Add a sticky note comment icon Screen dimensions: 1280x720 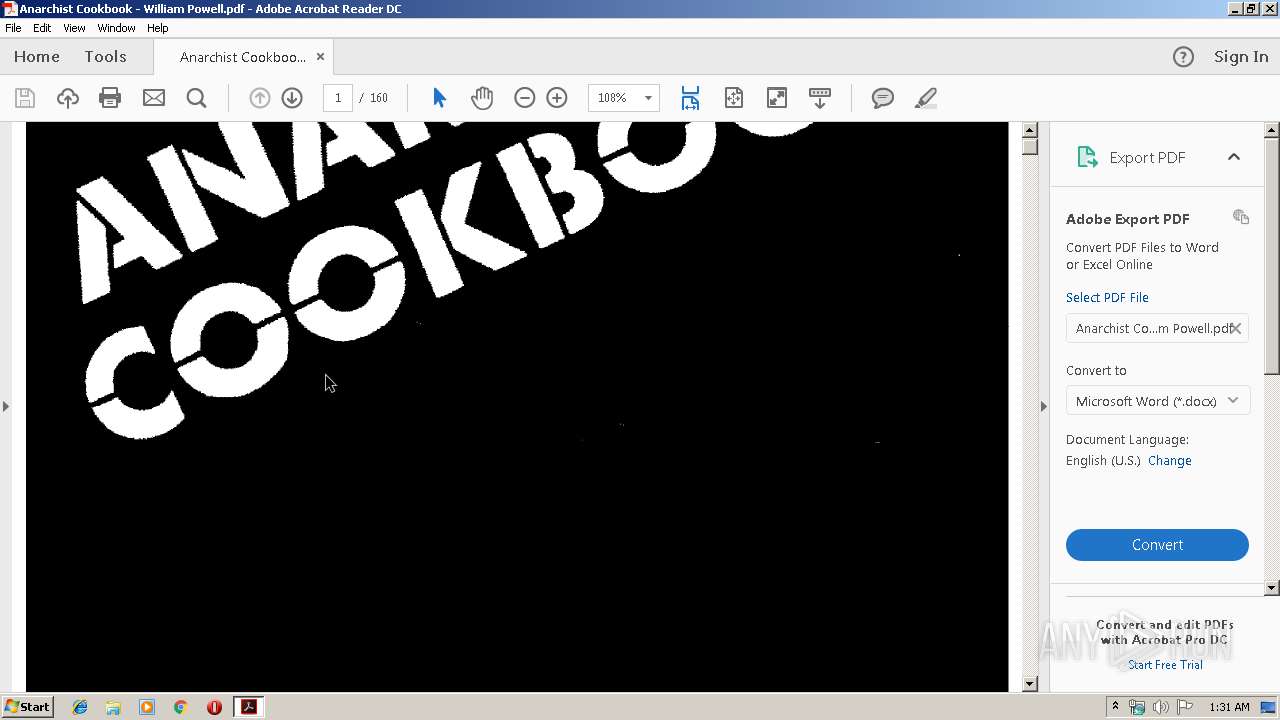882,98
